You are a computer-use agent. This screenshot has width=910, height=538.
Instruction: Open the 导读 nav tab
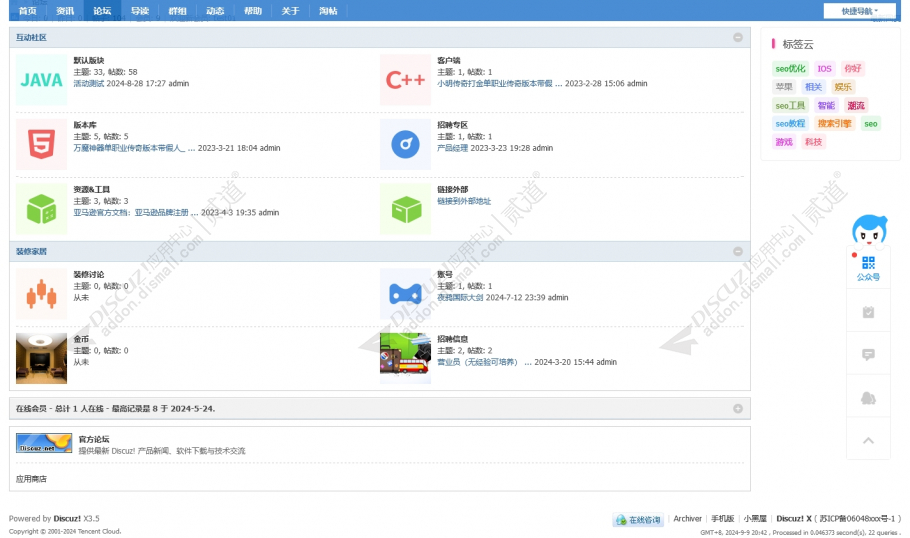pyautogui.click(x=140, y=10)
